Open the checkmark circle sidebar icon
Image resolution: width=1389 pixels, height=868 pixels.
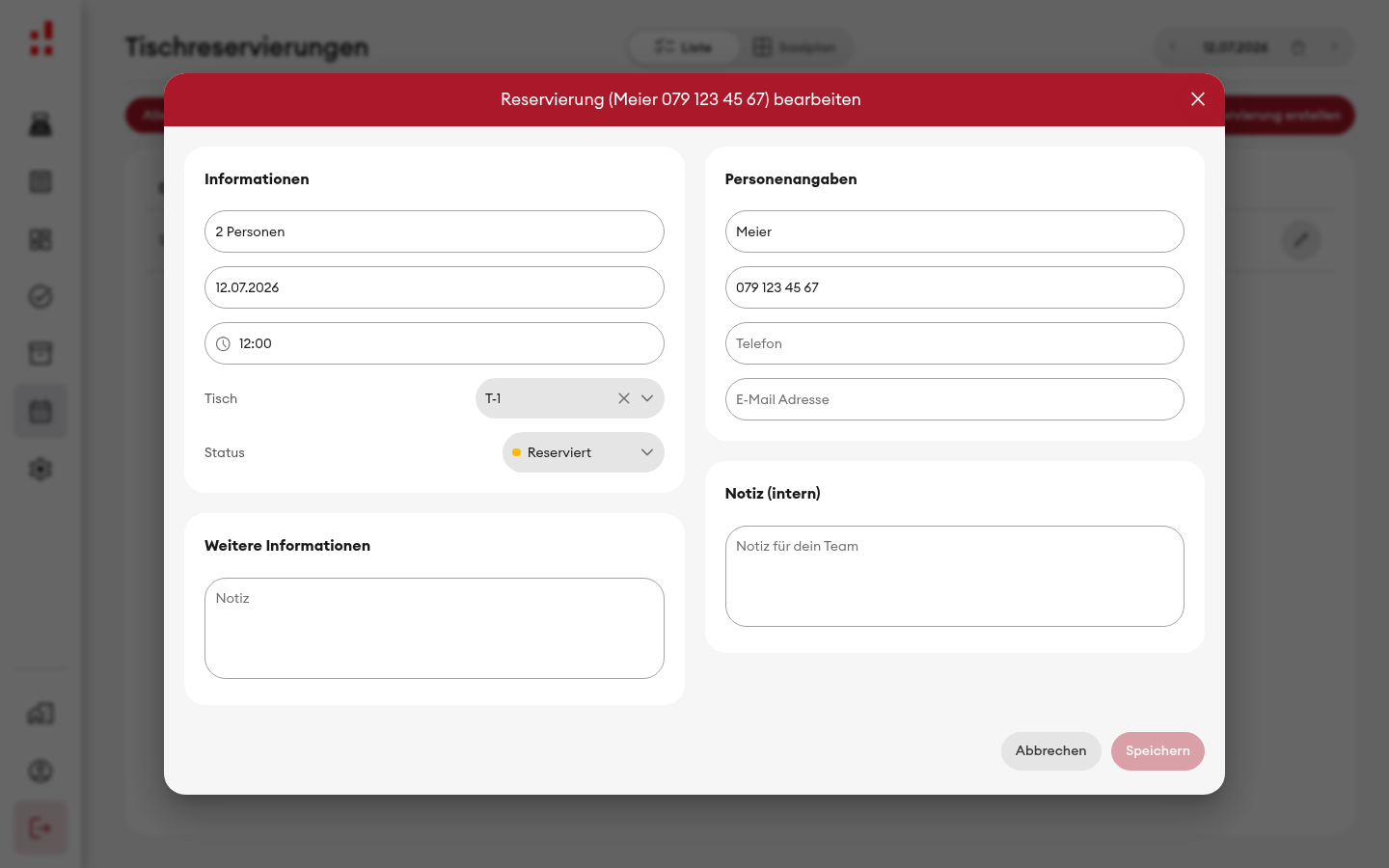pos(41,297)
